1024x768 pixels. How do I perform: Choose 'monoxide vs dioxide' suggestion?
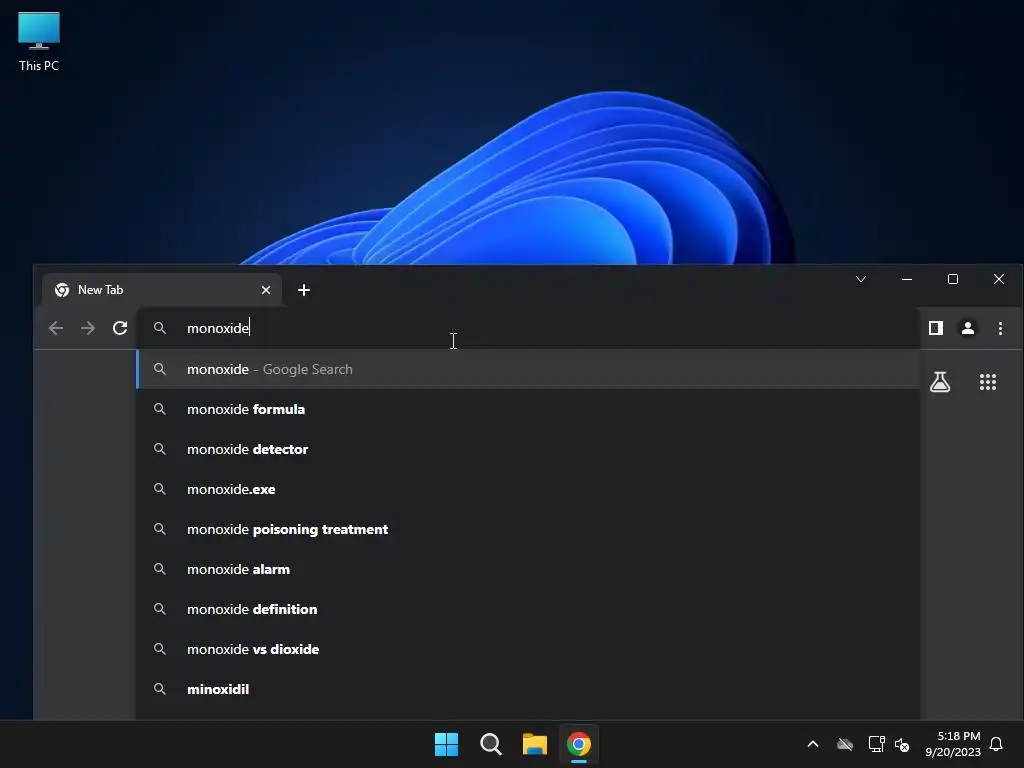click(528, 649)
